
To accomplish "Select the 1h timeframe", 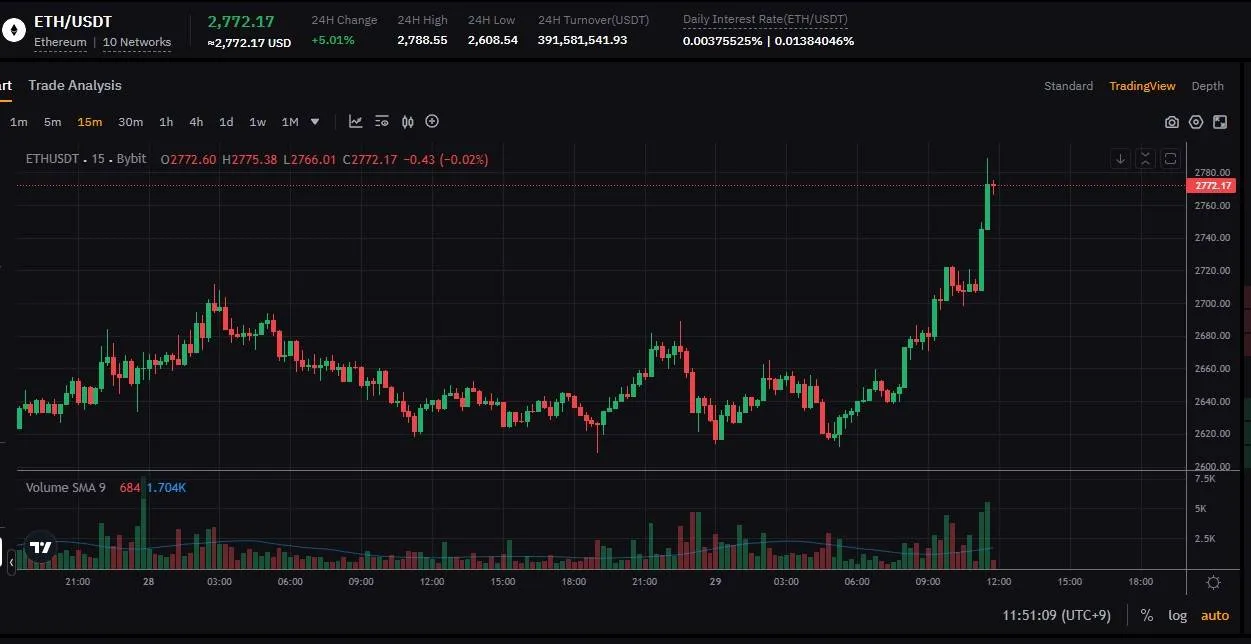I will (166, 122).
